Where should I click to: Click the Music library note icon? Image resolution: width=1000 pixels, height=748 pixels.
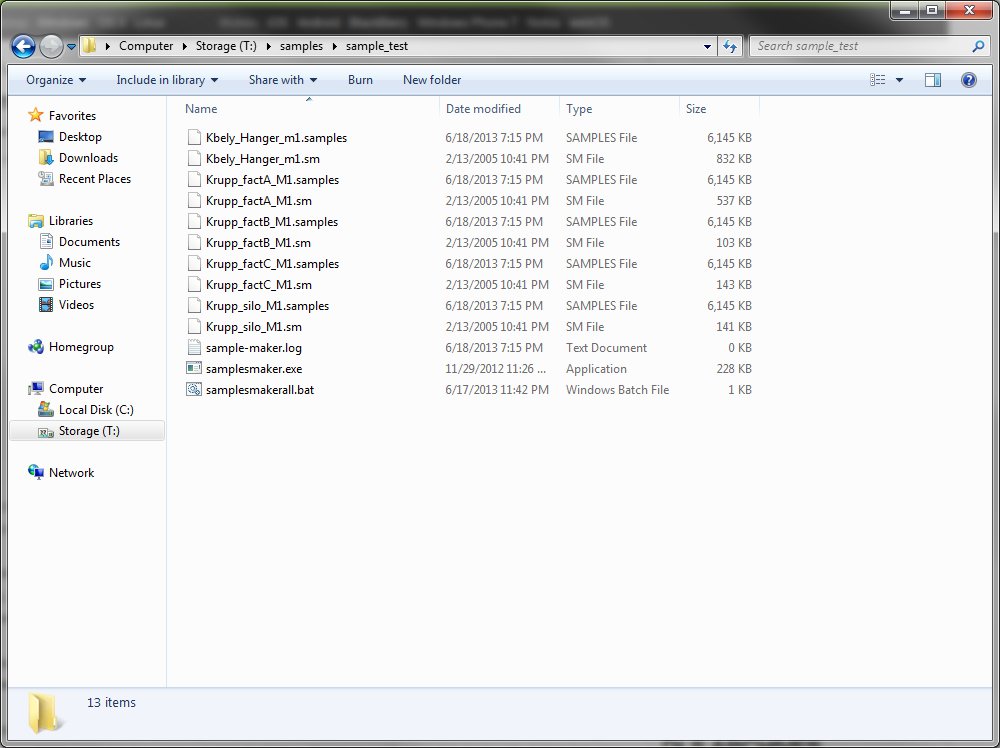click(x=45, y=263)
